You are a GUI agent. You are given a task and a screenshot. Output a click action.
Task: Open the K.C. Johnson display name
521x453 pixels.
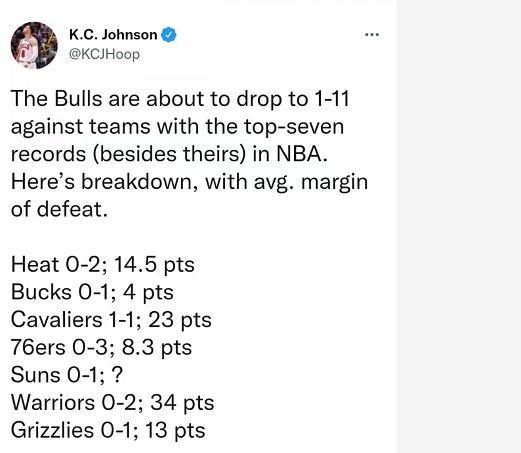(x=113, y=35)
